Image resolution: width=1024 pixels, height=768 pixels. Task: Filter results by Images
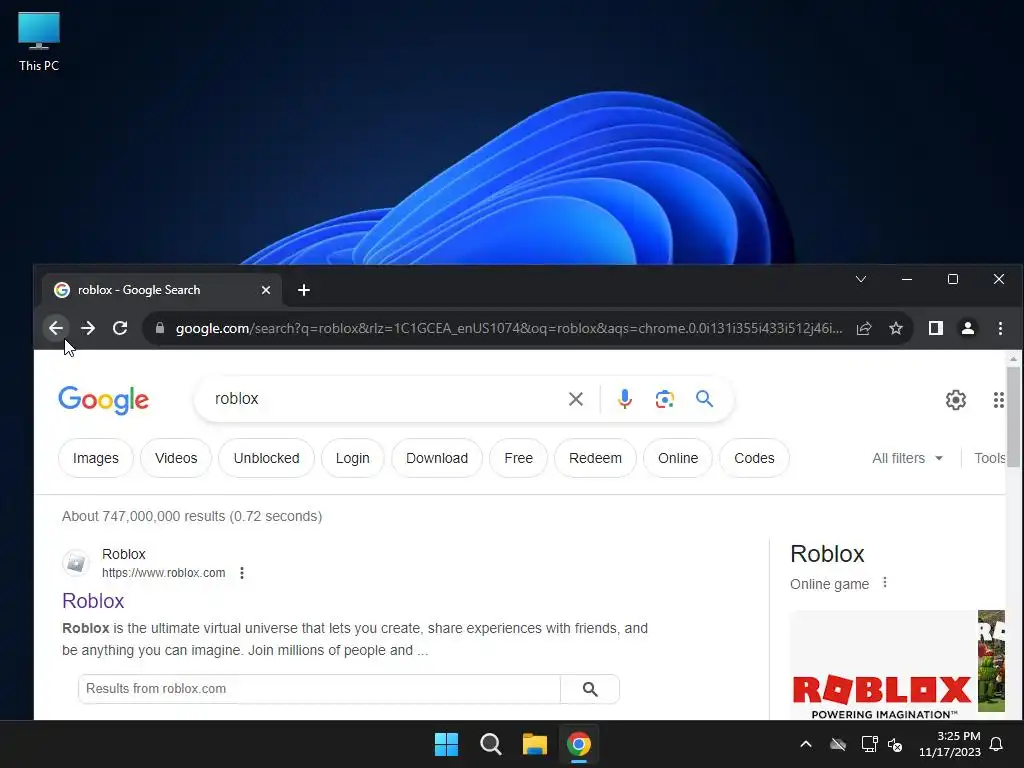[x=96, y=458]
